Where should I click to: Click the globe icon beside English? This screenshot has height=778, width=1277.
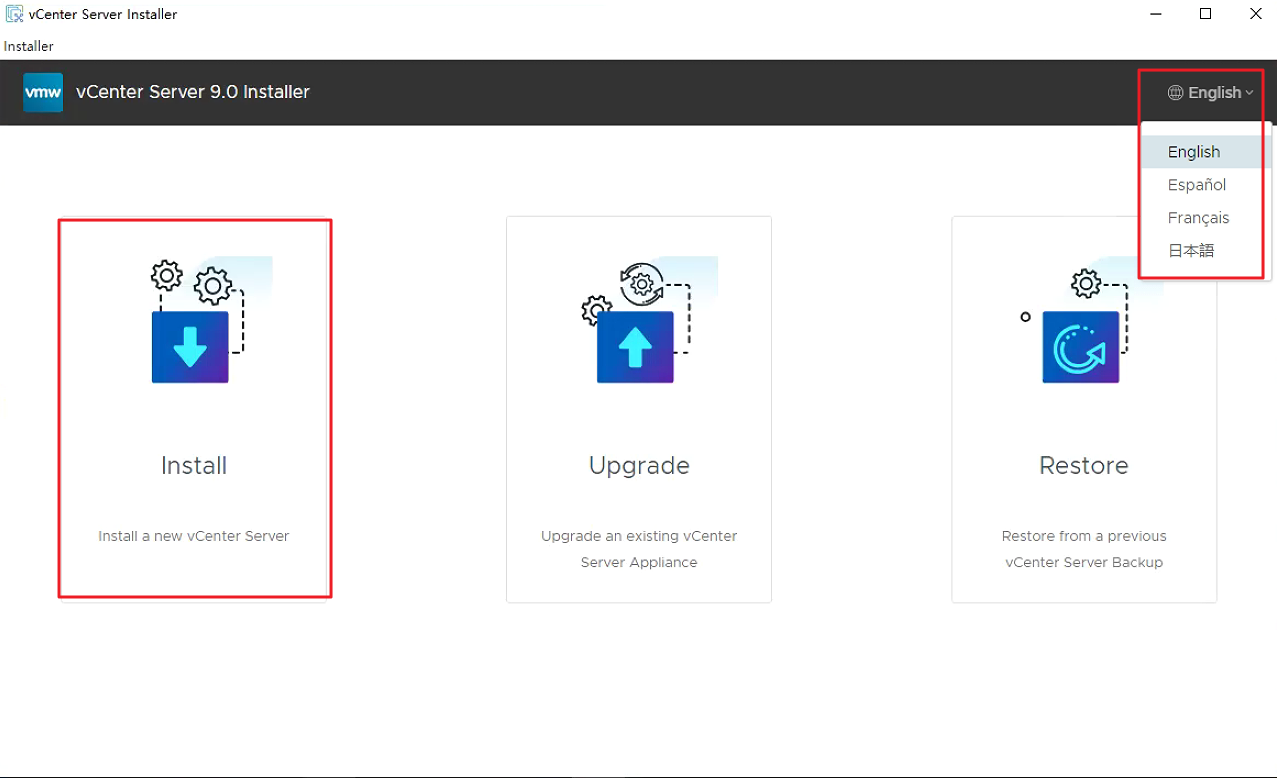1176,93
